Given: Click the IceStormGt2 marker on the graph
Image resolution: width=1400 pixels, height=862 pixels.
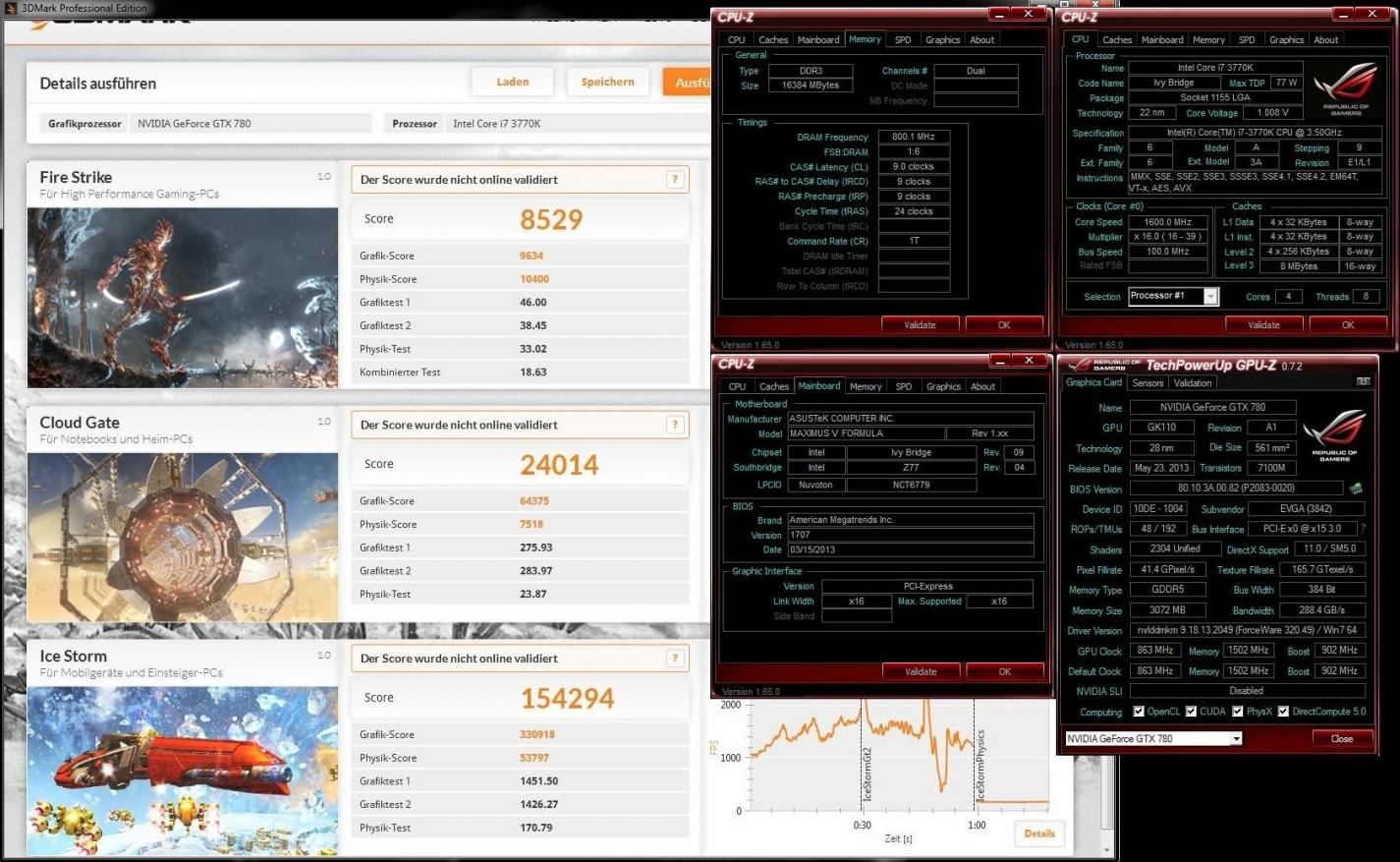Looking at the screenshot, I should [868, 776].
